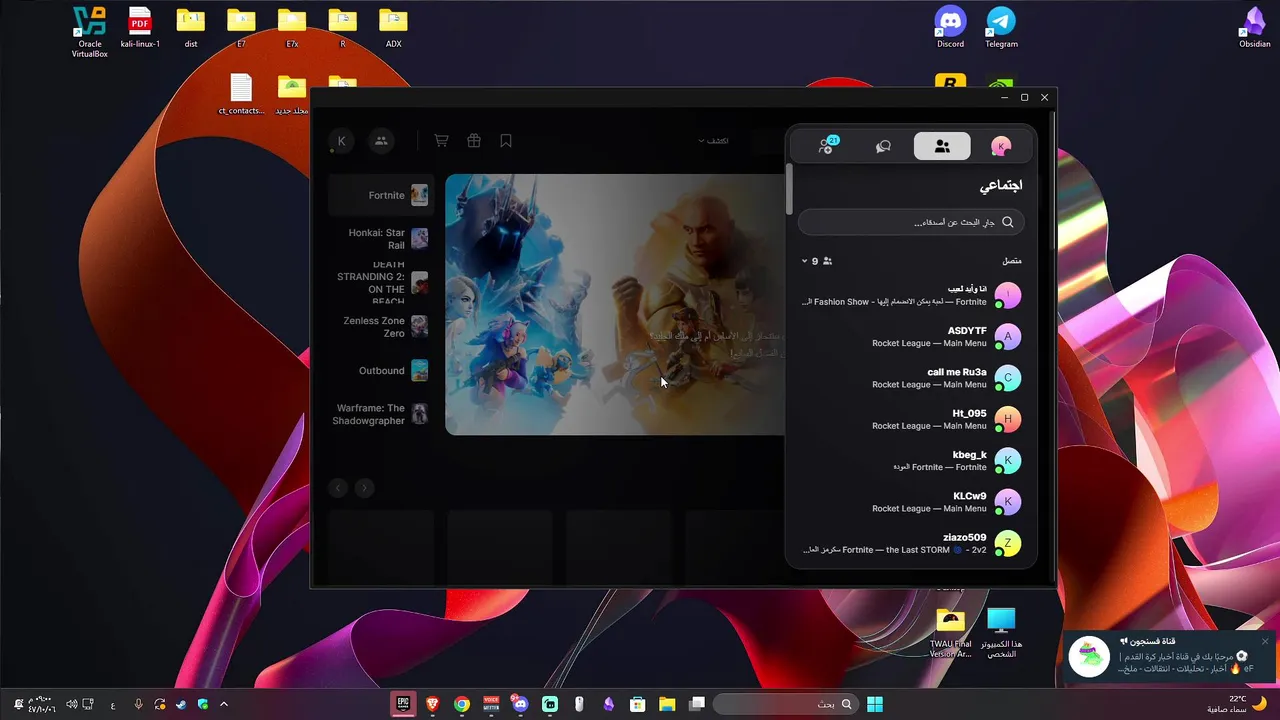Open Discord from taskbar
1280x720 pixels.
520,704
